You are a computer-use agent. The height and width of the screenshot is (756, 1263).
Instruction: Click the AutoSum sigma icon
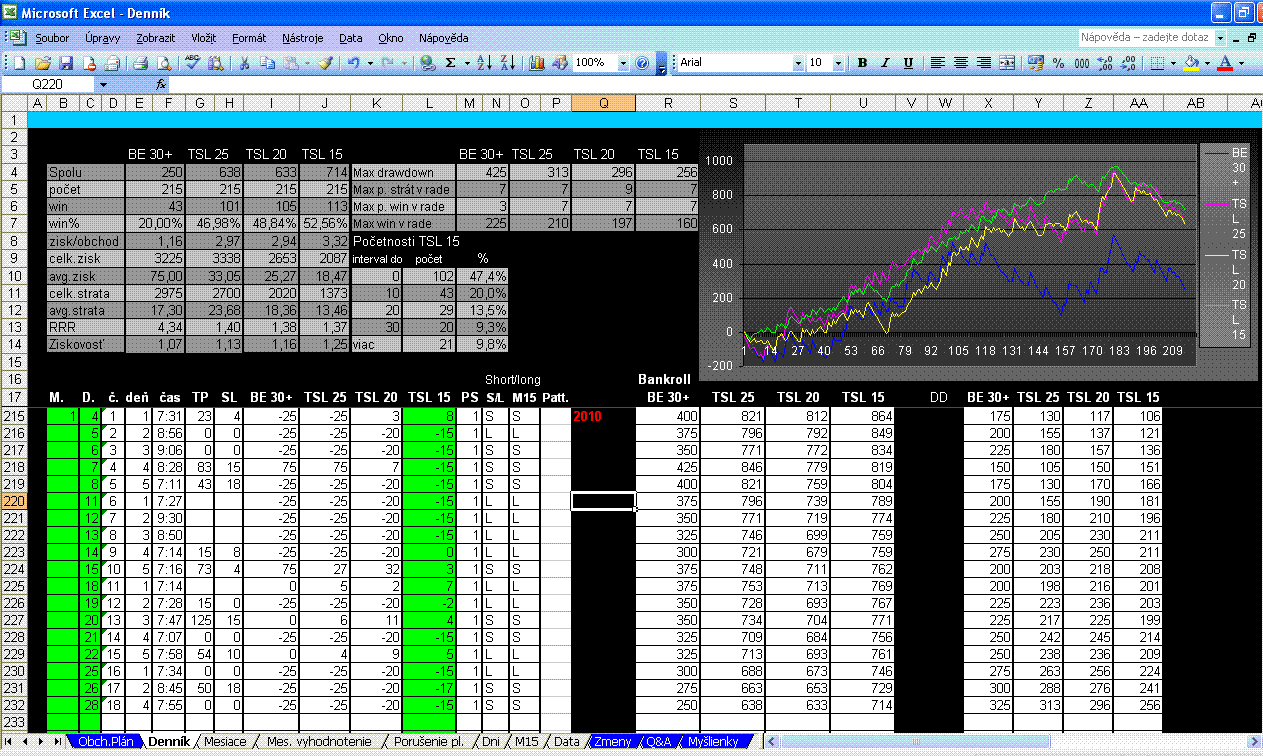point(450,62)
